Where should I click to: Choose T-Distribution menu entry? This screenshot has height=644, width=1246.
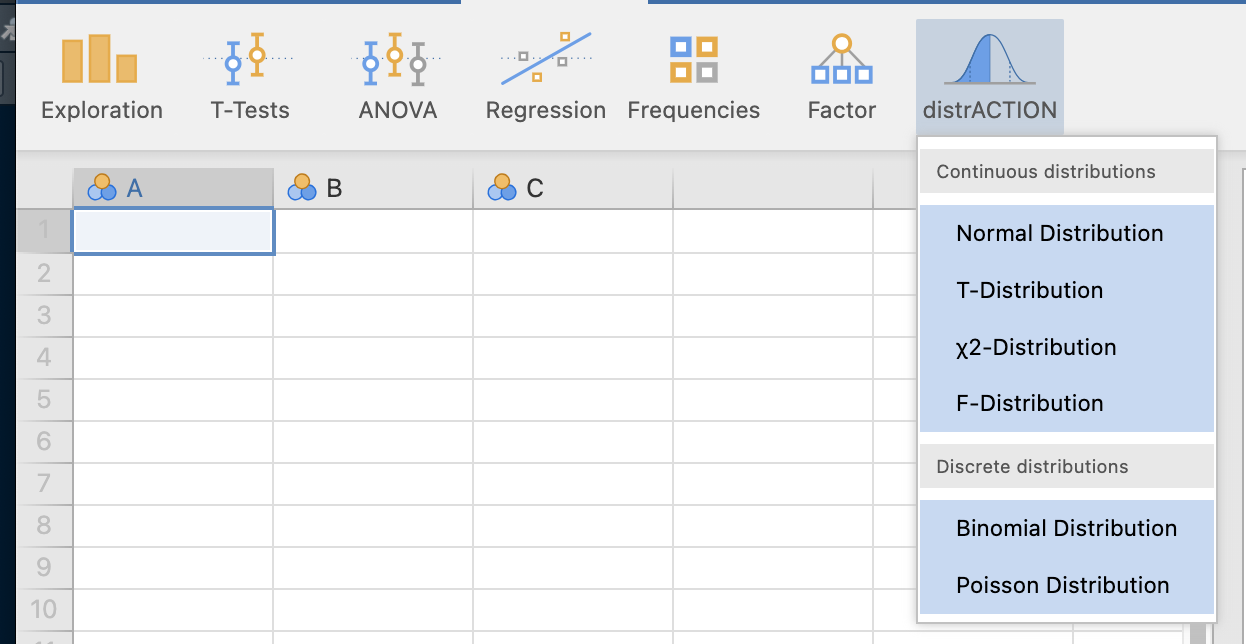point(1029,290)
